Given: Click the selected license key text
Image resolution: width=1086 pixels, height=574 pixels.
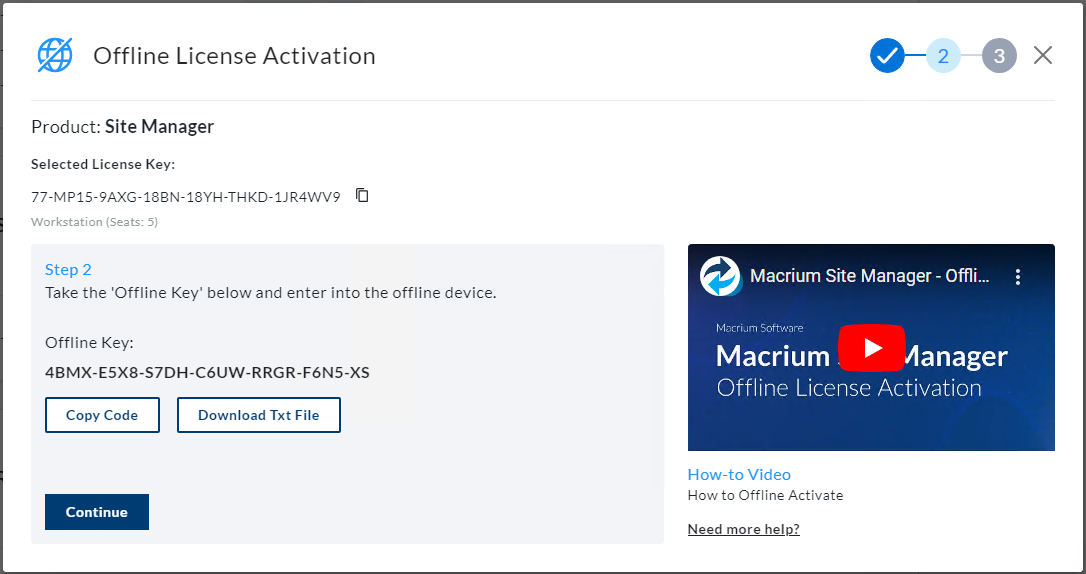Looking at the screenshot, I should [x=186, y=196].
